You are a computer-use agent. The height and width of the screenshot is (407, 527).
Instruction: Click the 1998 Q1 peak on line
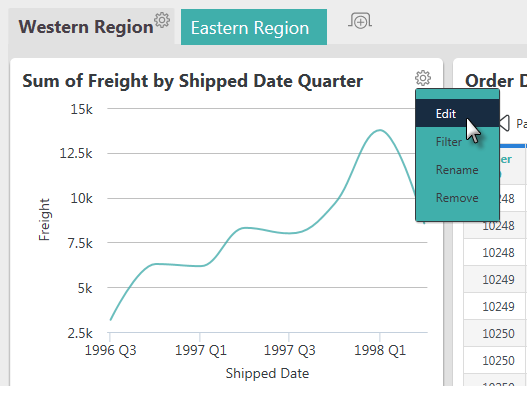tap(380, 130)
